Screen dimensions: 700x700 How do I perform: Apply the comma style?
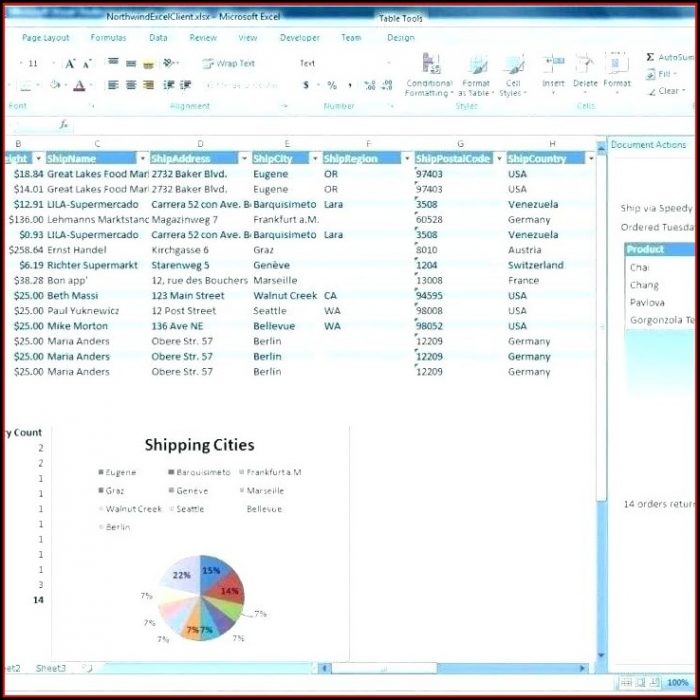click(x=350, y=85)
